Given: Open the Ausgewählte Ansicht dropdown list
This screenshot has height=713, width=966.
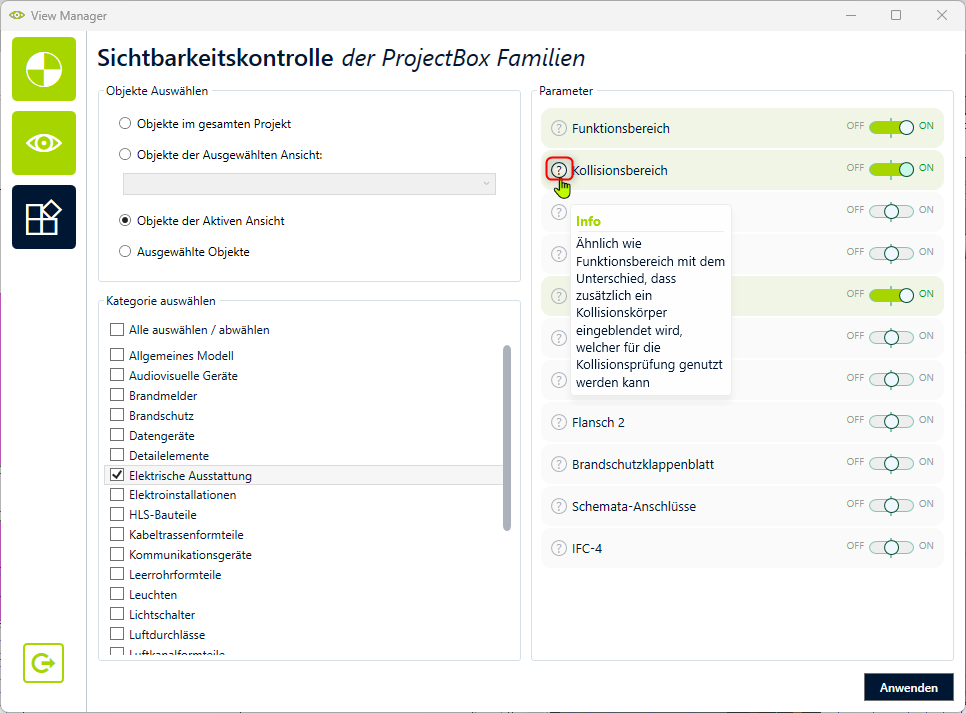Looking at the screenshot, I should tap(309, 184).
